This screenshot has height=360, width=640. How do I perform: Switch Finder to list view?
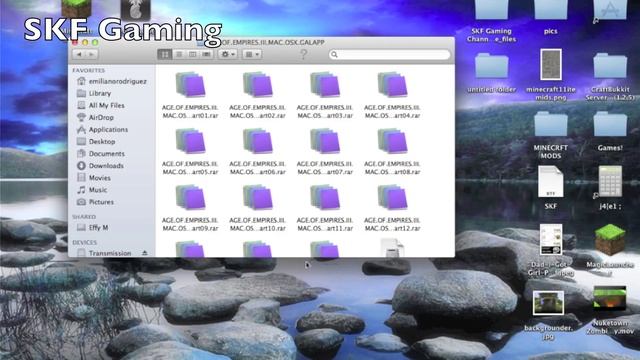coord(179,54)
